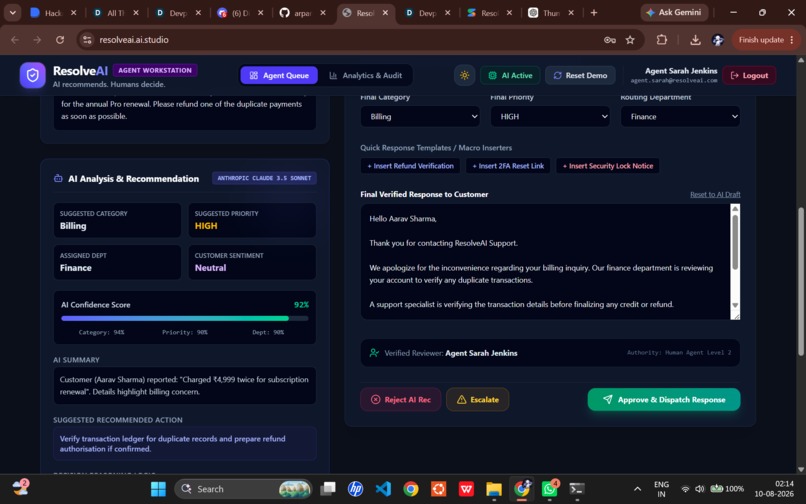Click Approve & Dispatch Response button
806x504 pixels.
click(x=664, y=400)
